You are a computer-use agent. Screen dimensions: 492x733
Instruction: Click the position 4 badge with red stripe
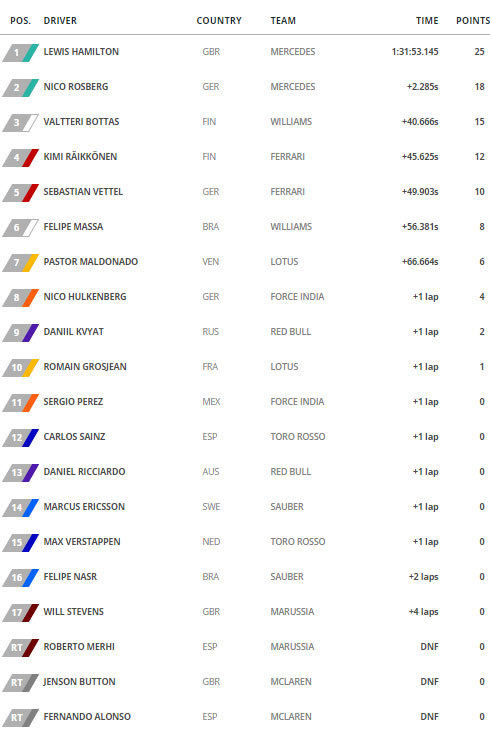pyautogui.click(x=21, y=158)
